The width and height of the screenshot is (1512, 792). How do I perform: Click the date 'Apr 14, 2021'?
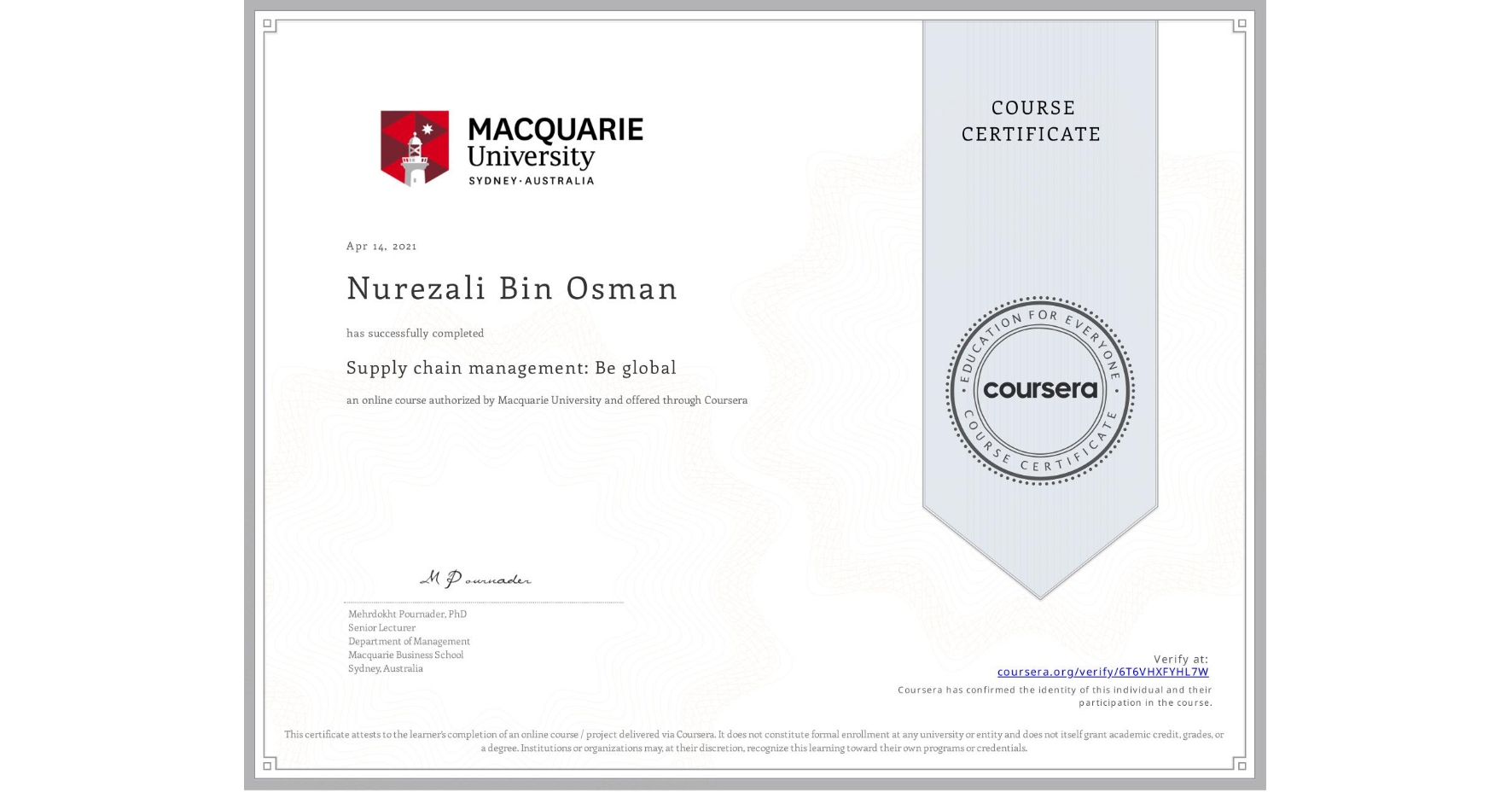[381, 246]
